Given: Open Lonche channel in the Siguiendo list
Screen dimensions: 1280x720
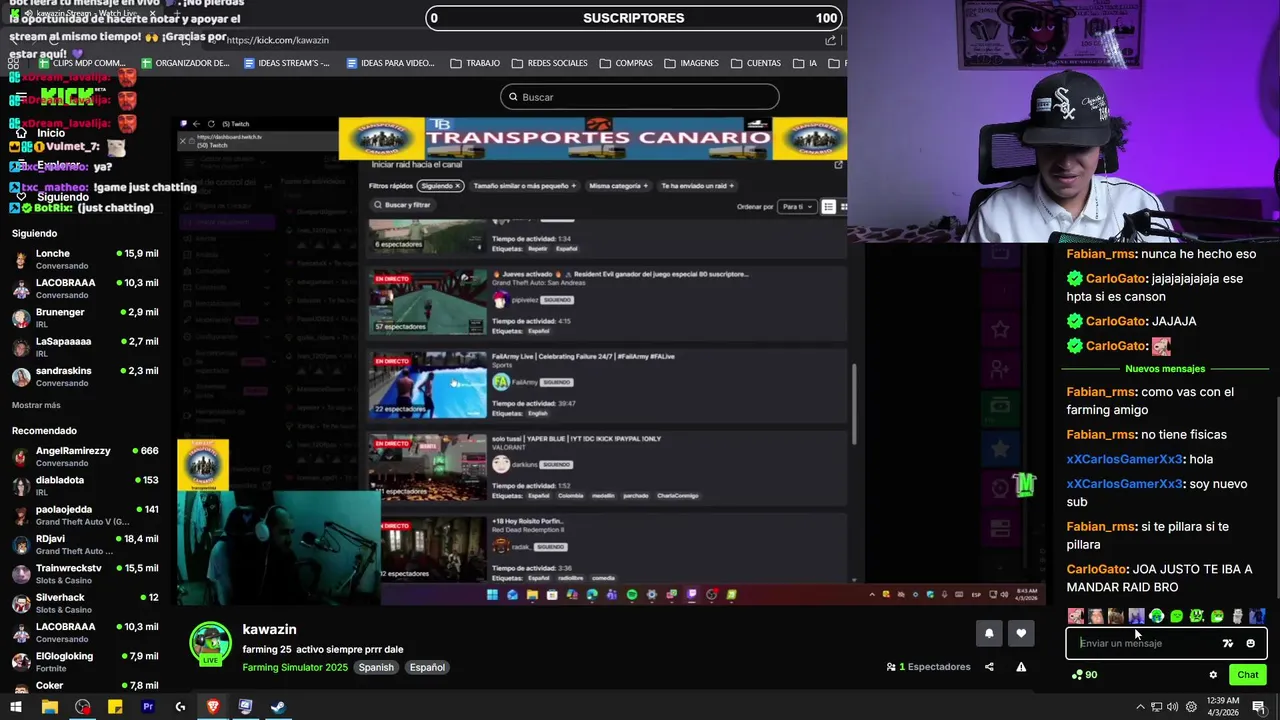Looking at the screenshot, I should [84, 259].
